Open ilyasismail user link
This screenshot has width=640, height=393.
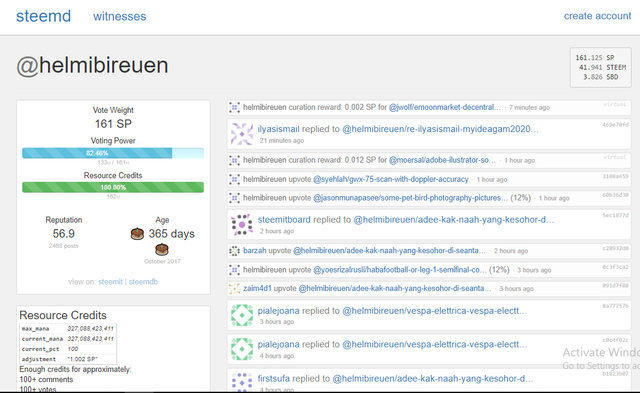[x=278, y=129]
